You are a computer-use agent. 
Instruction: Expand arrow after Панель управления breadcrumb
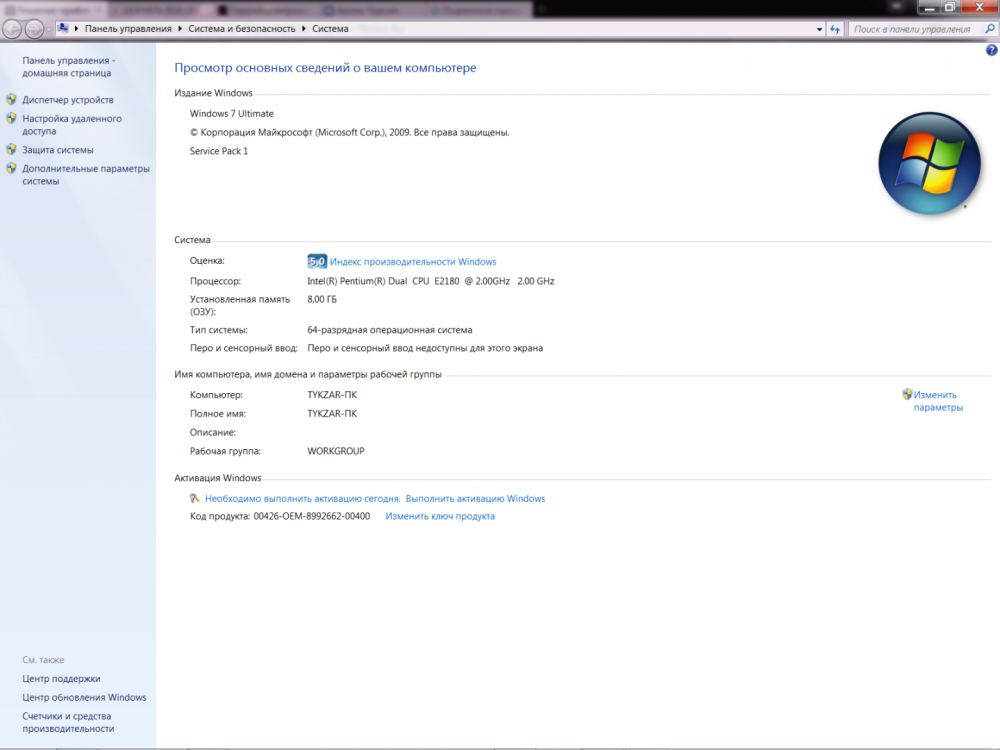(x=180, y=29)
